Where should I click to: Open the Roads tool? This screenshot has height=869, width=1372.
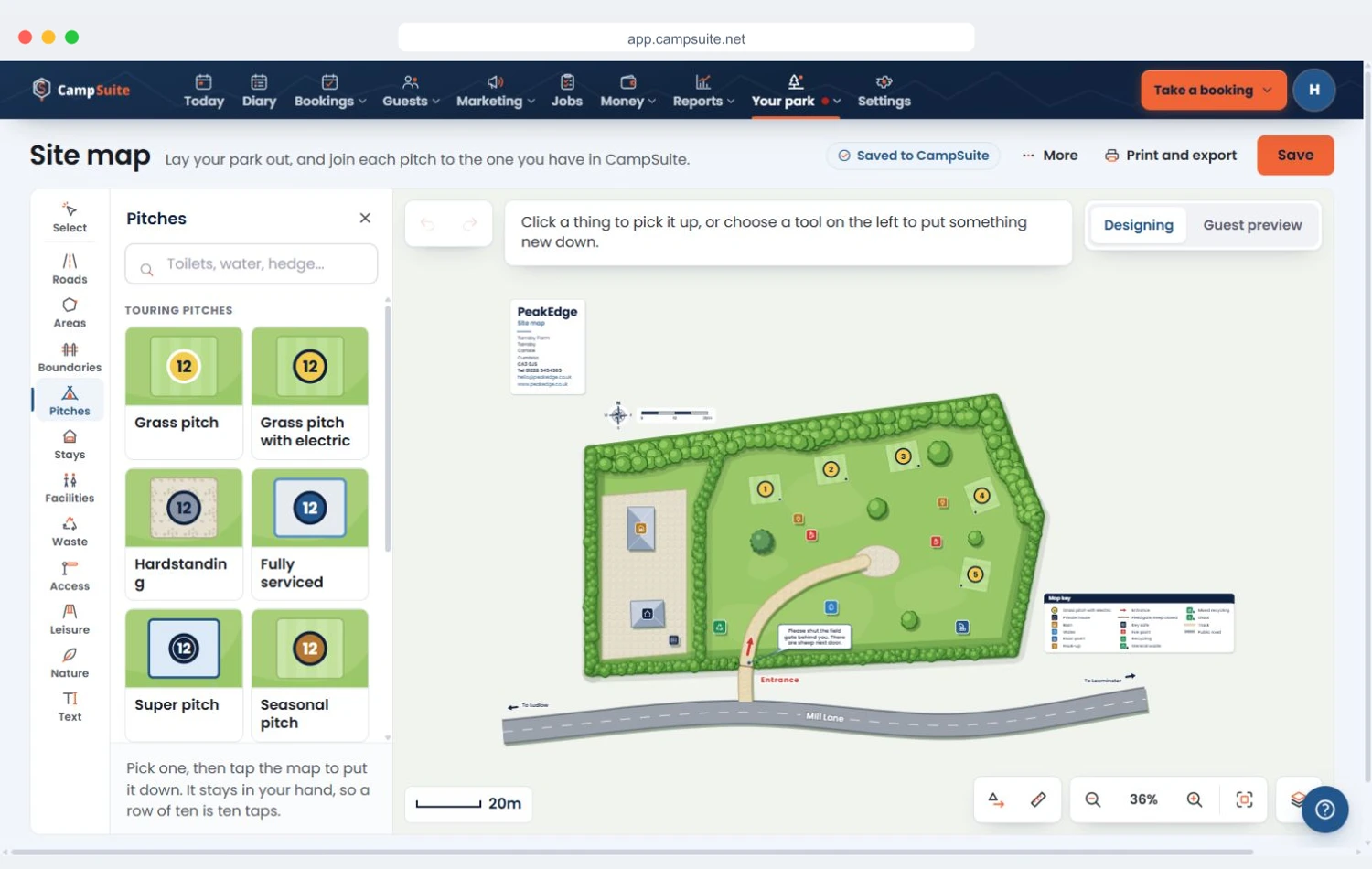(70, 269)
